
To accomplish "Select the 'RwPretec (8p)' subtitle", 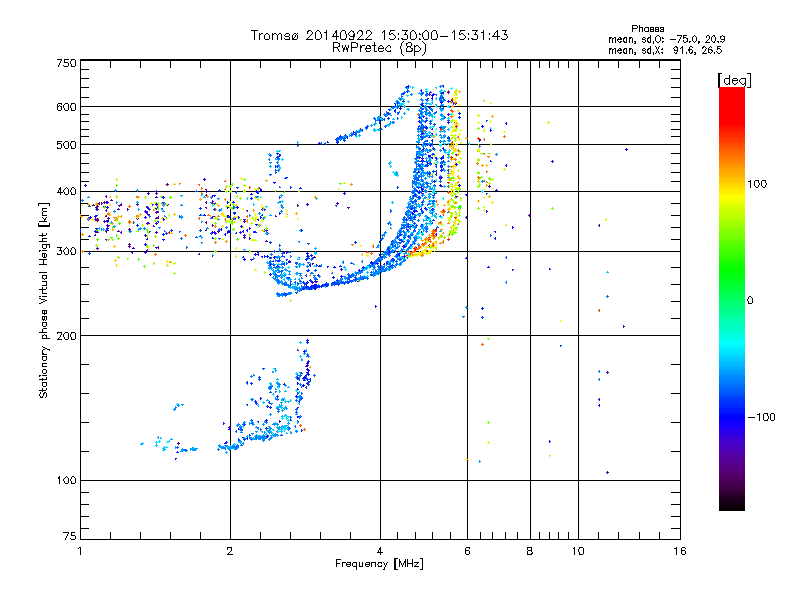I will [379, 48].
